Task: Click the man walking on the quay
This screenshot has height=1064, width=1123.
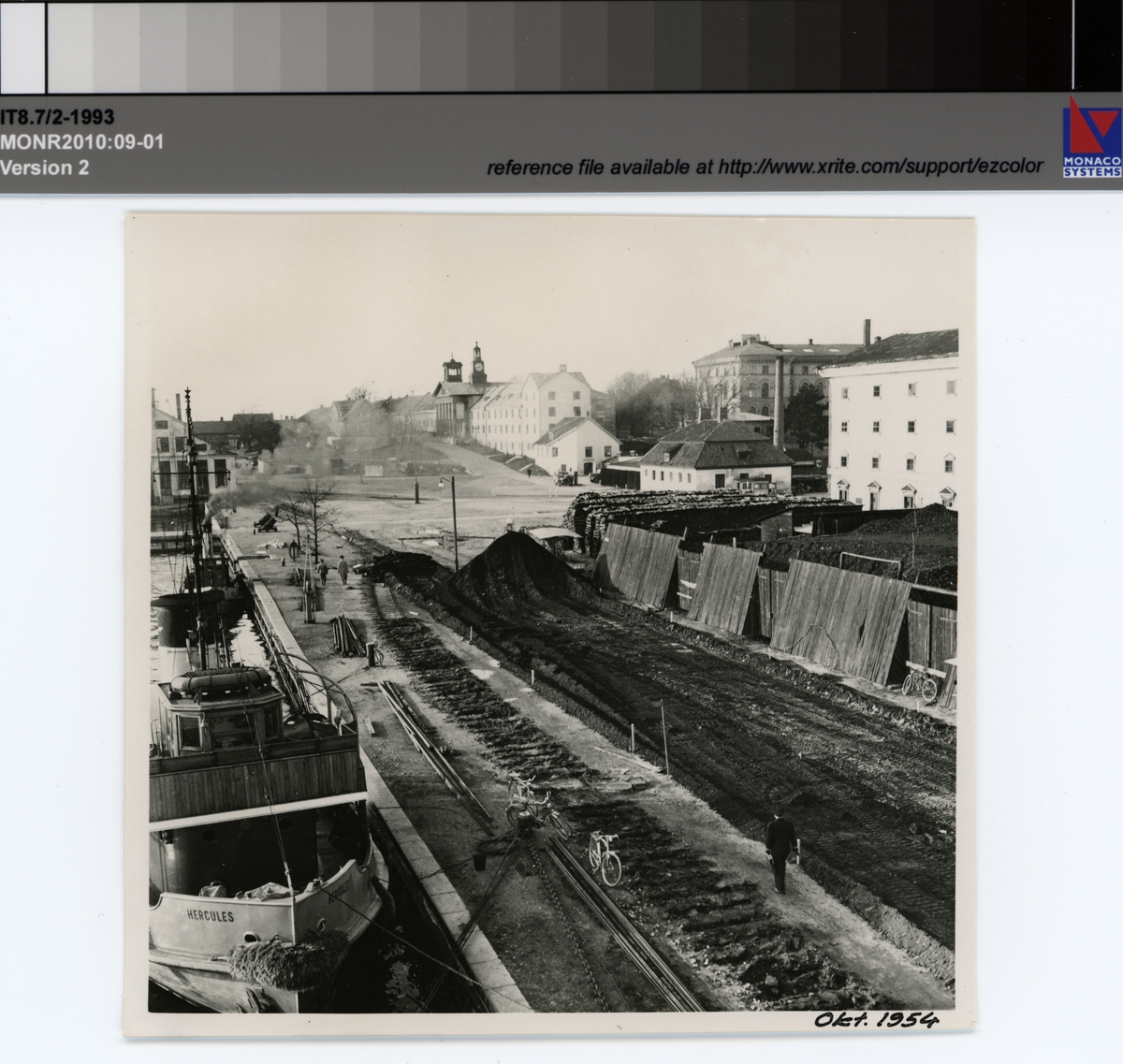Action: 779,851
